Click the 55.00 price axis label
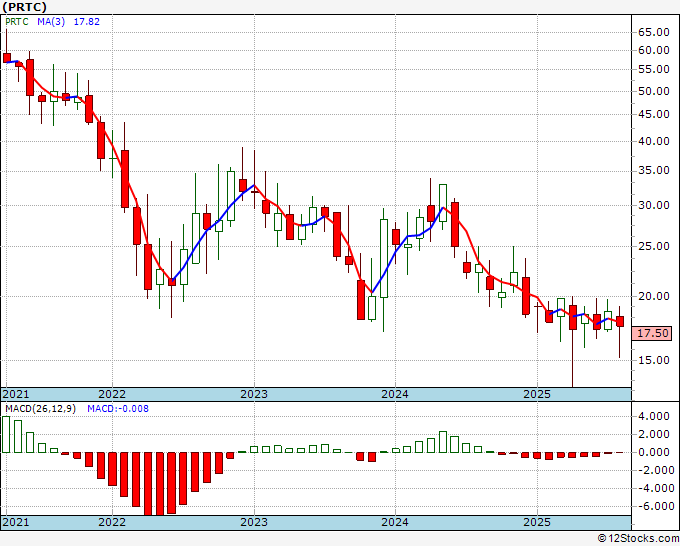 tap(654, 69)
